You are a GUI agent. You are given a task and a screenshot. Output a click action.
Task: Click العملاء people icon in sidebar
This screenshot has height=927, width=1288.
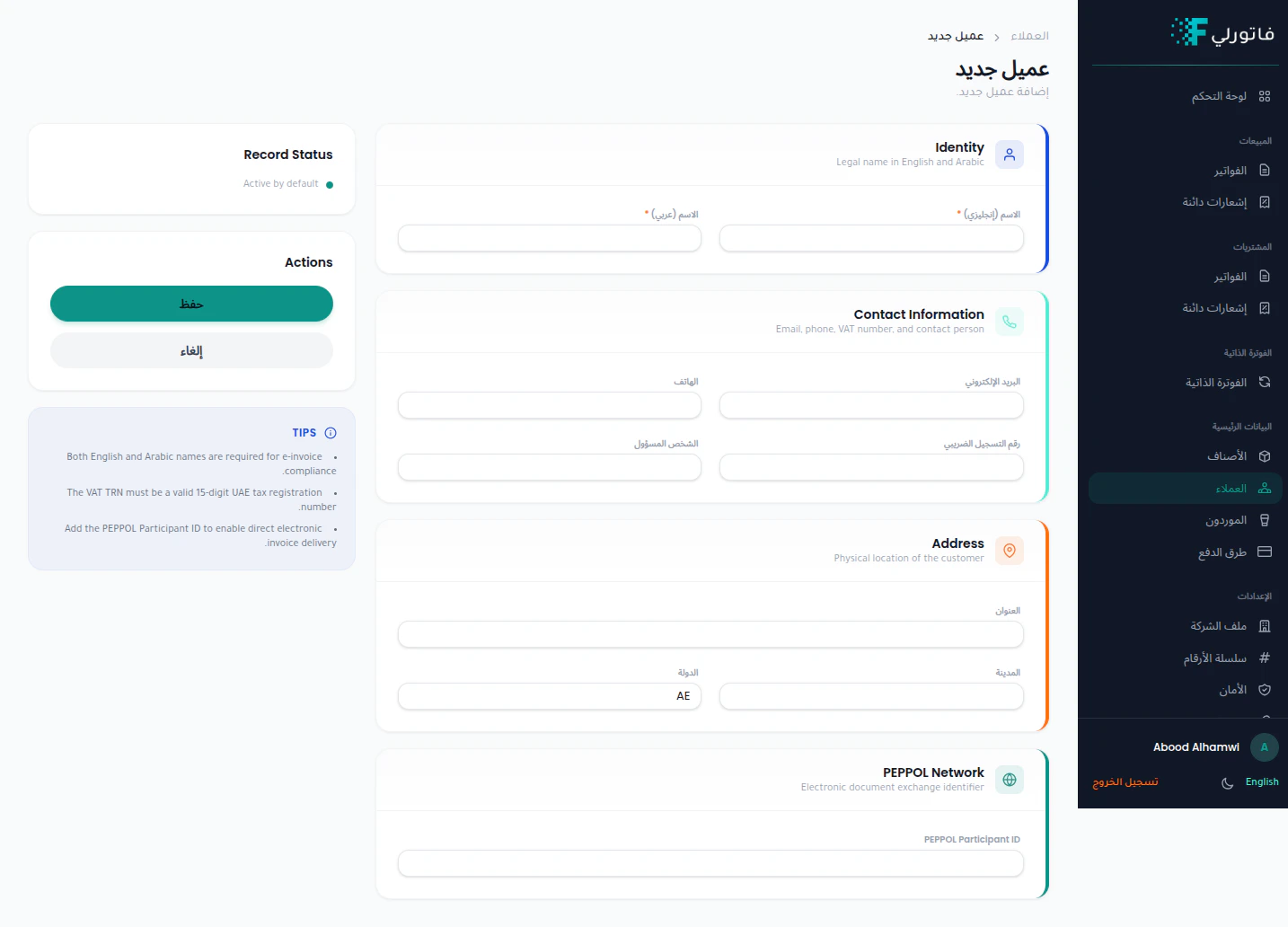coord(1265,489)
